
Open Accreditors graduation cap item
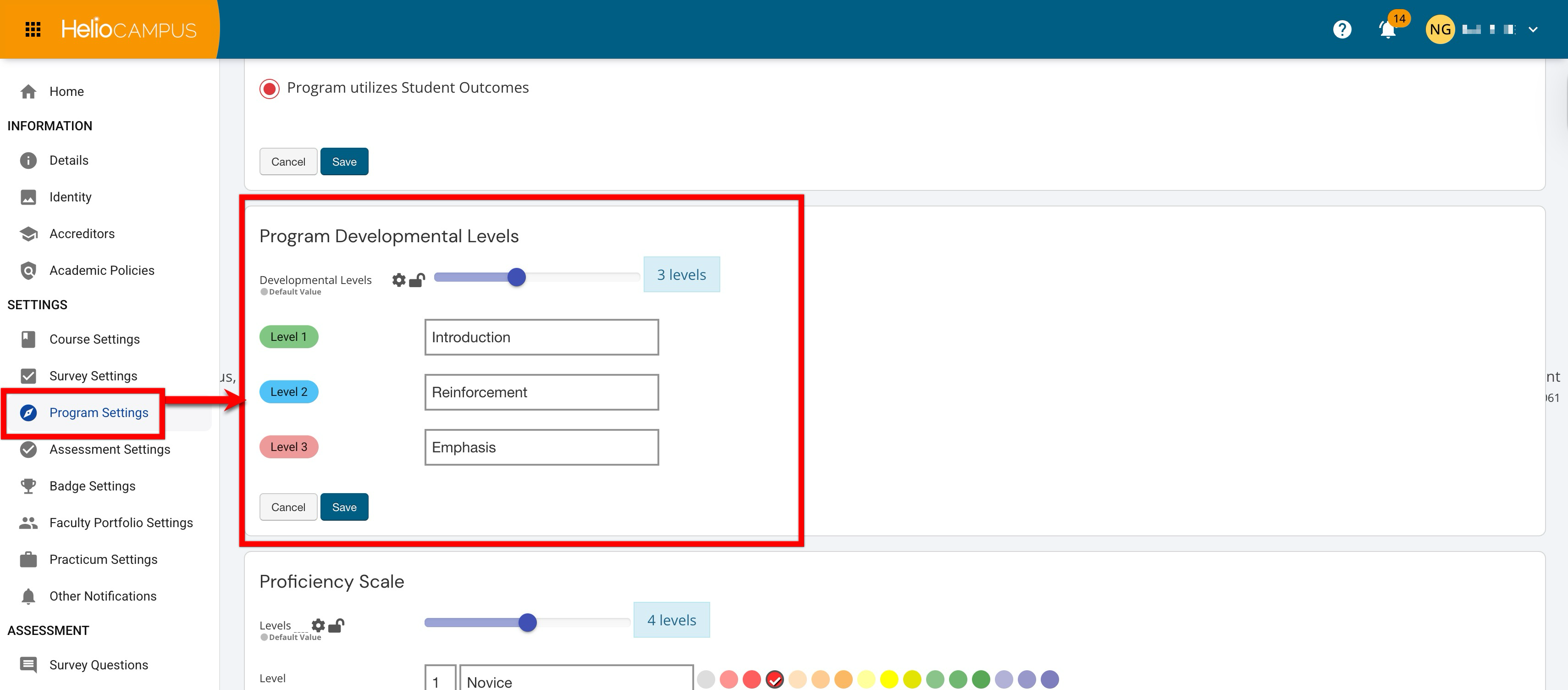click(82, 234)
